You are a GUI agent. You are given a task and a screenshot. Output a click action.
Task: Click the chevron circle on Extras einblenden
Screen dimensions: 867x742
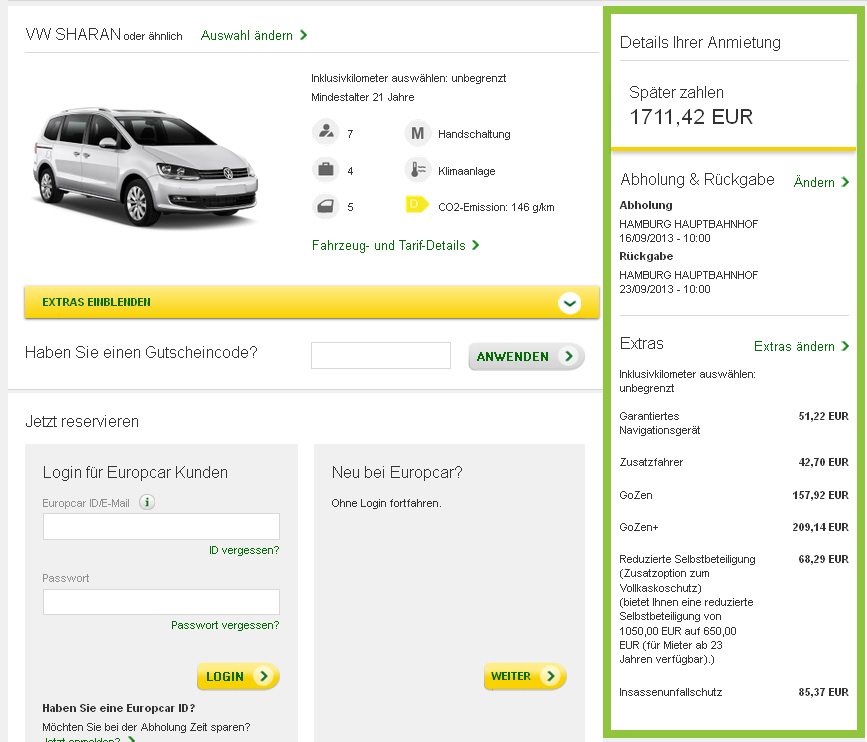(x=570, y=302)
